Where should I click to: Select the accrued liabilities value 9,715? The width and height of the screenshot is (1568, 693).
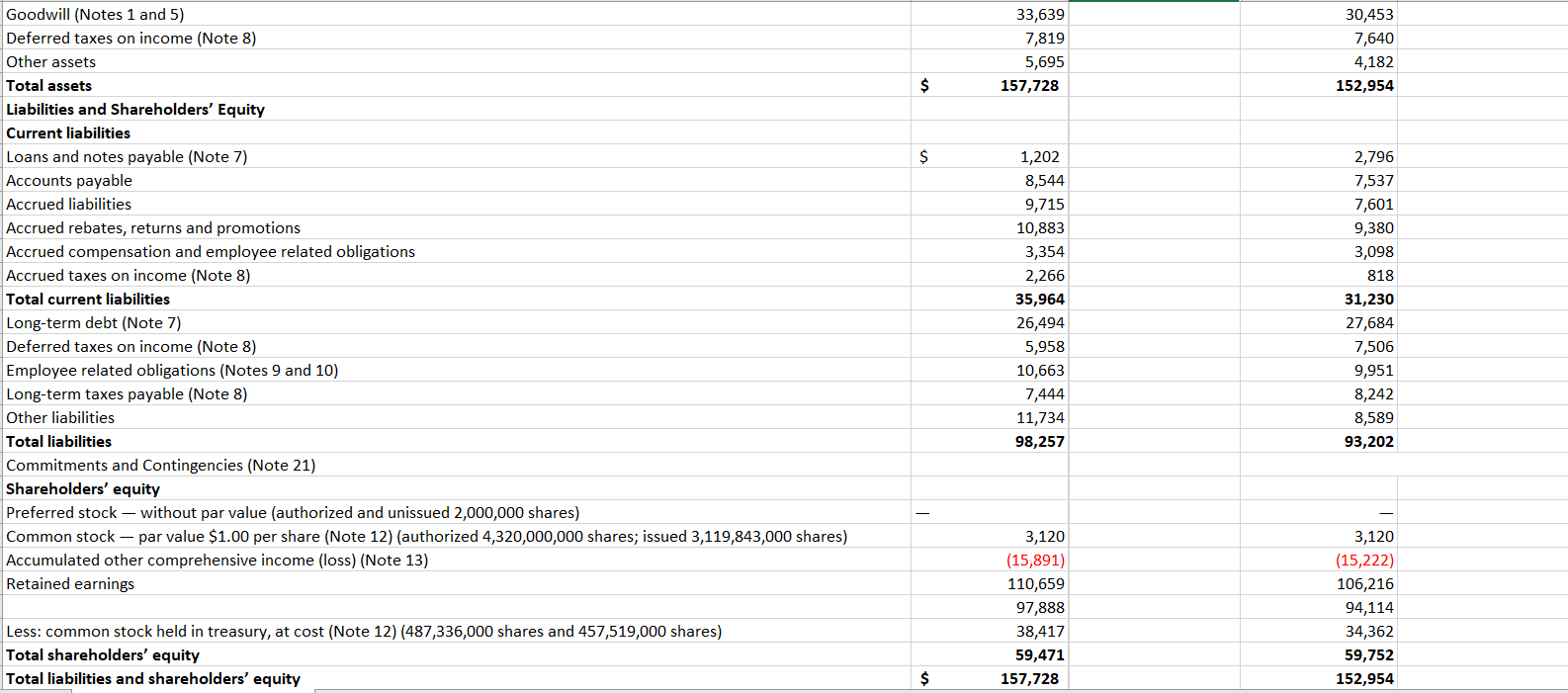pyautogui.click(x=990, y=204)
